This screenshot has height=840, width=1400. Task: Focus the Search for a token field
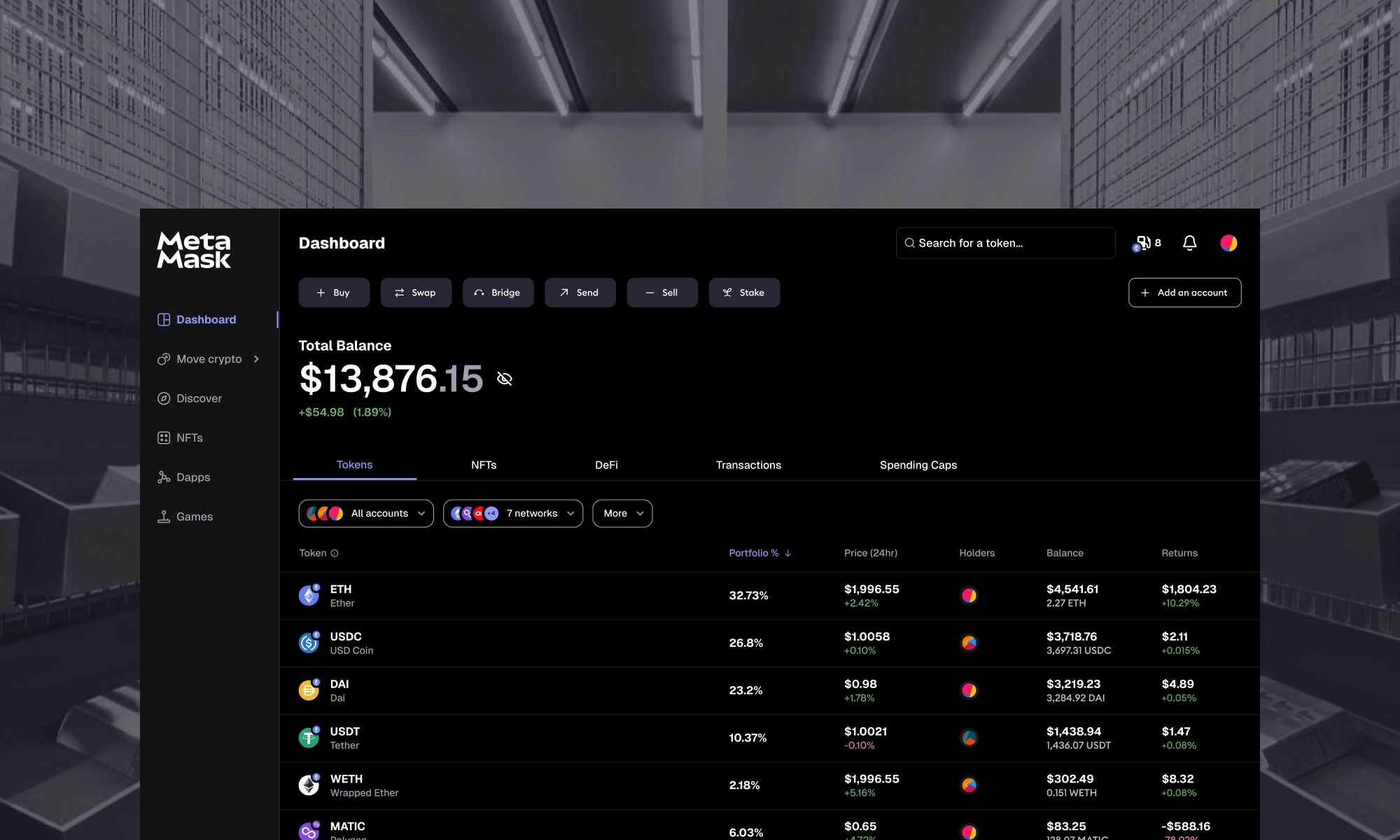[1005, 243]
